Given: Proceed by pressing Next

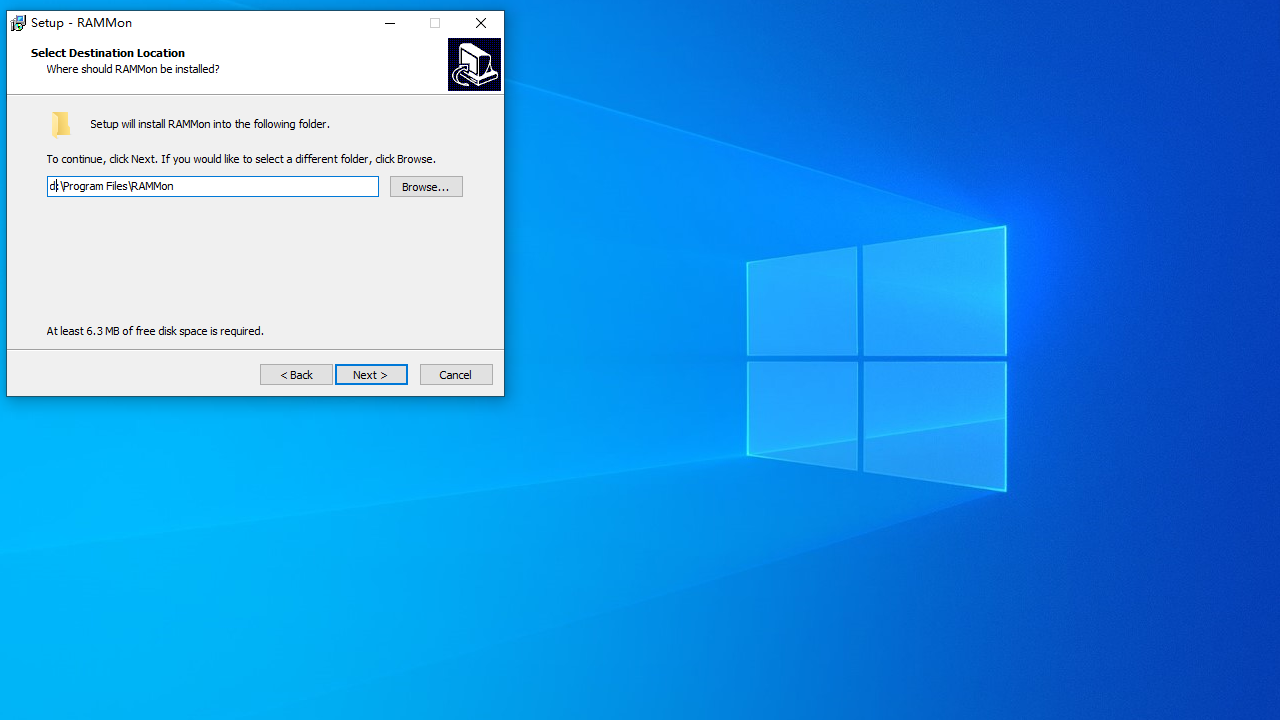Looking at the screenshot, I should pyautogui.click(x=371, y=375).
